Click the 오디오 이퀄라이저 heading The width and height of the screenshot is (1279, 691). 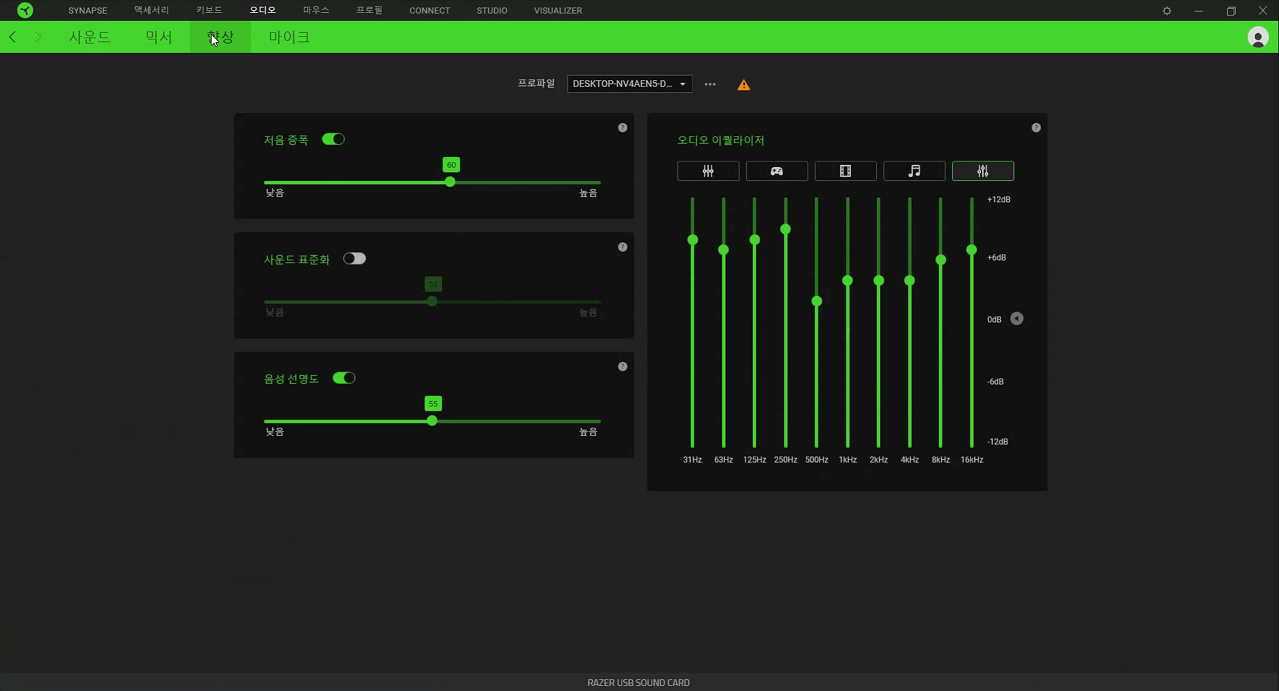pyautogui.click(x=721, y=140)
